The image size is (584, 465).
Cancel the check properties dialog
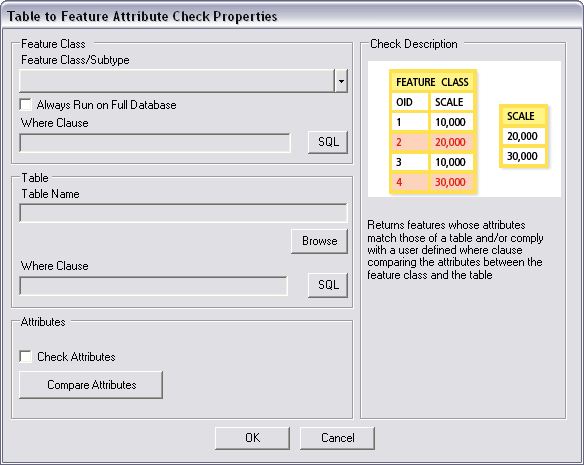[x=337, y=438]
